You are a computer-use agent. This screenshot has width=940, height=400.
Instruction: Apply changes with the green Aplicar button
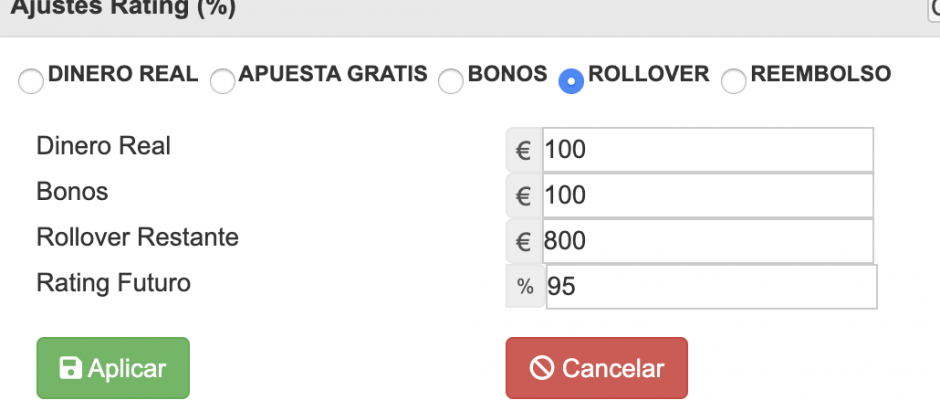pos(113,368)
